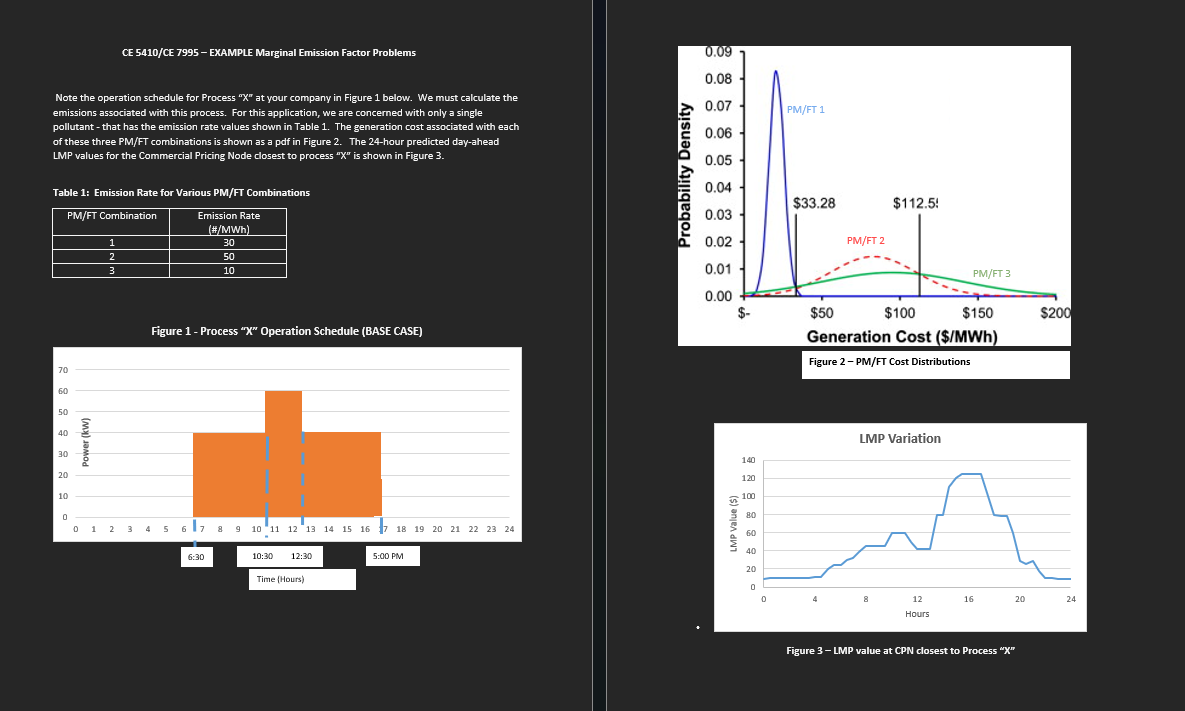This screenshot has width=1185, height=711.
Task: Click the 'Figure 1 - Process X Operation Schedule' heading
Action: [286, 331]
